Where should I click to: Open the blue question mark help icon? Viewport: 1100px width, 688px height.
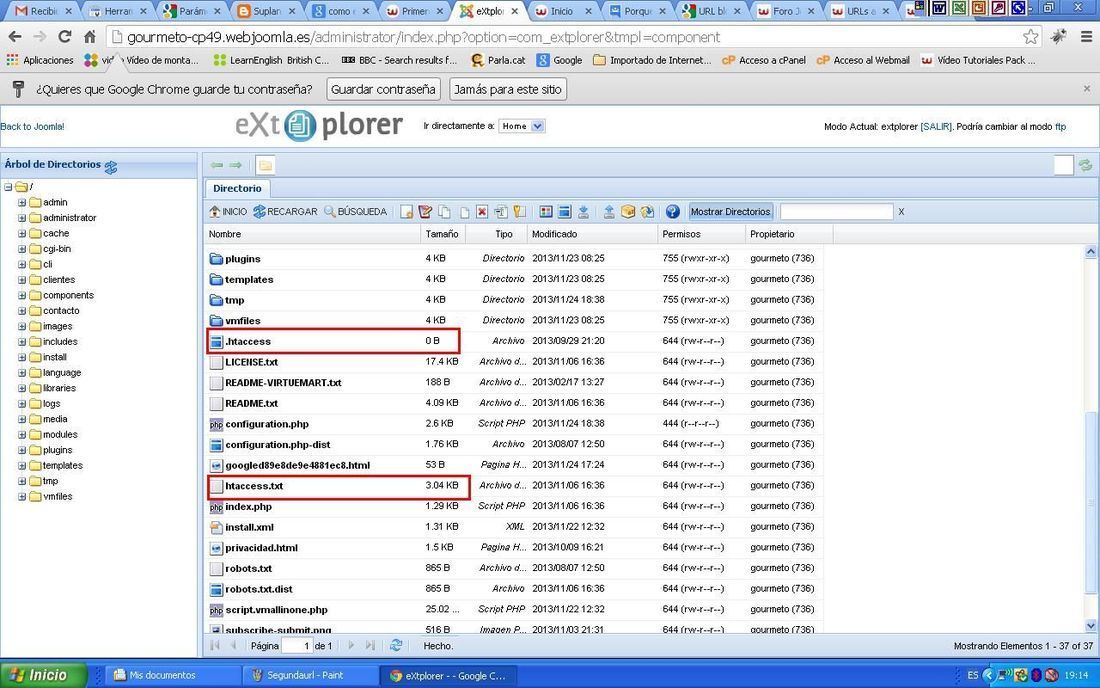tap(672, 212)
